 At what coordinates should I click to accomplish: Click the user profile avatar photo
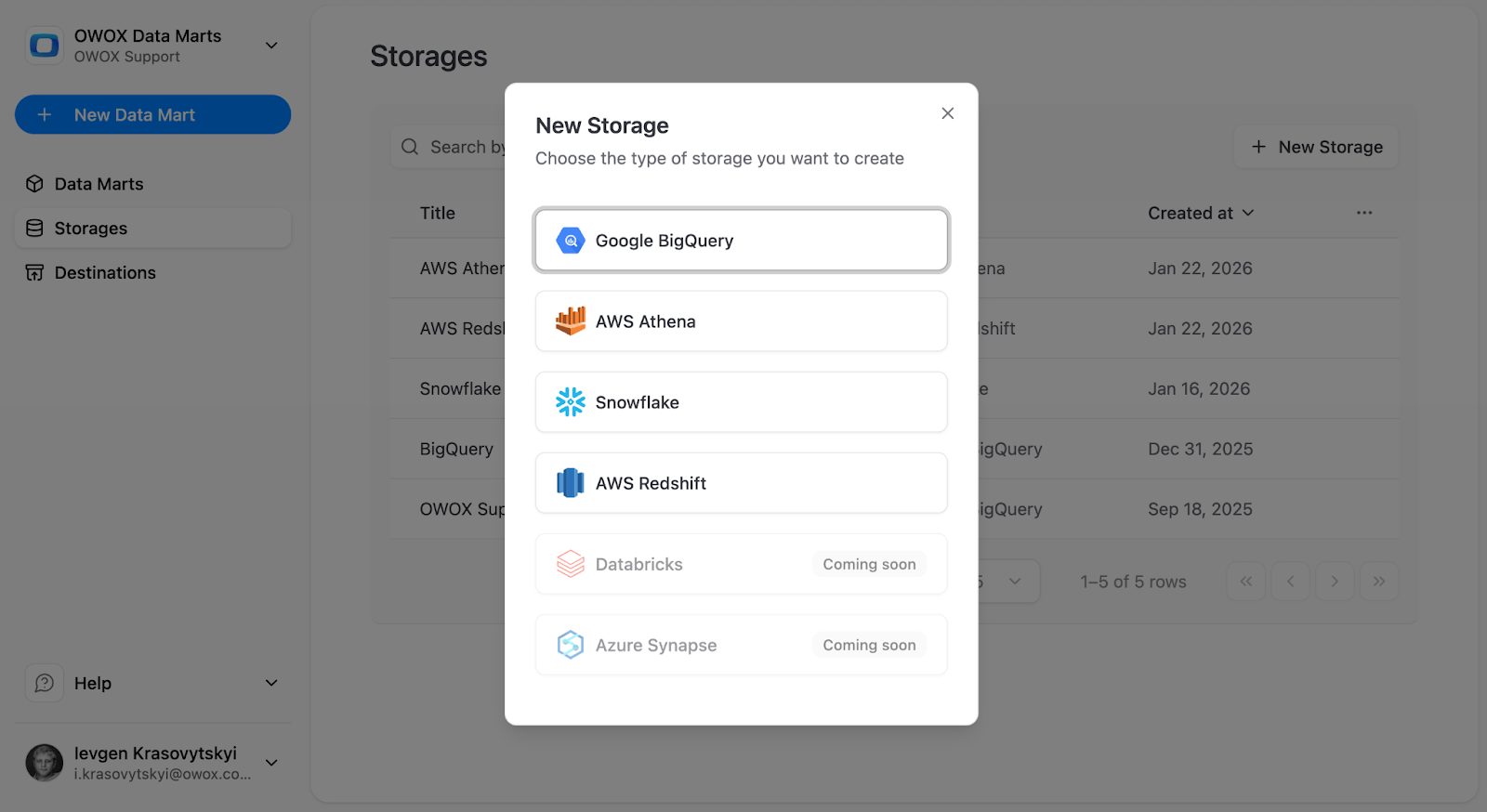(44, 762)
